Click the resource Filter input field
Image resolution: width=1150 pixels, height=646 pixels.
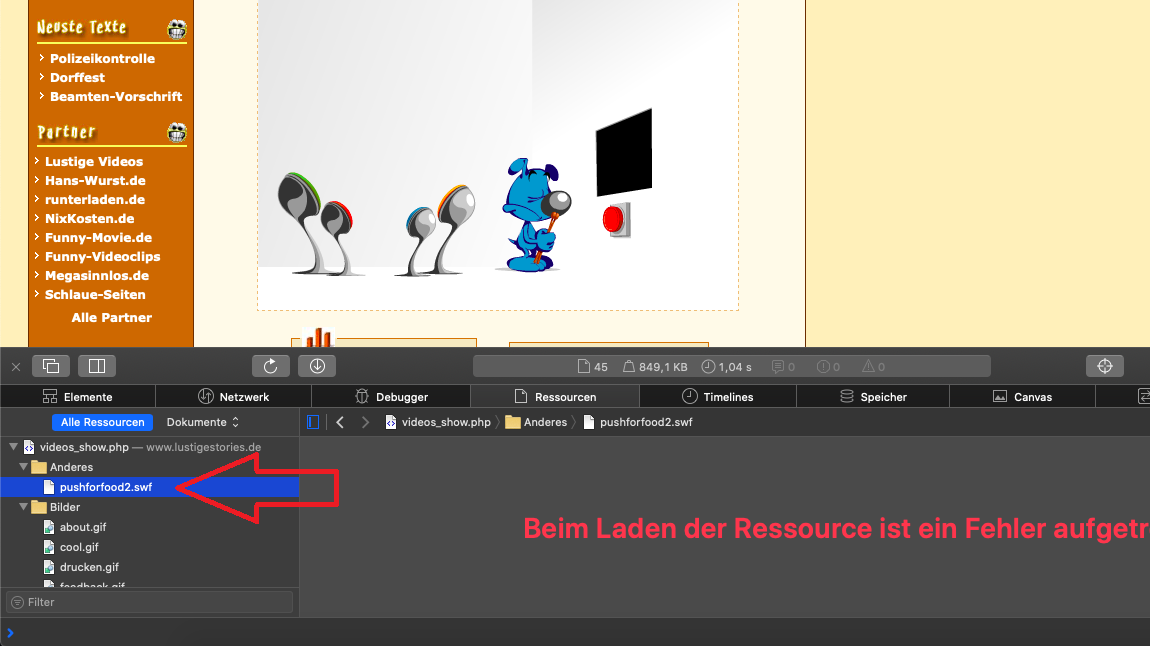[150, 602]
